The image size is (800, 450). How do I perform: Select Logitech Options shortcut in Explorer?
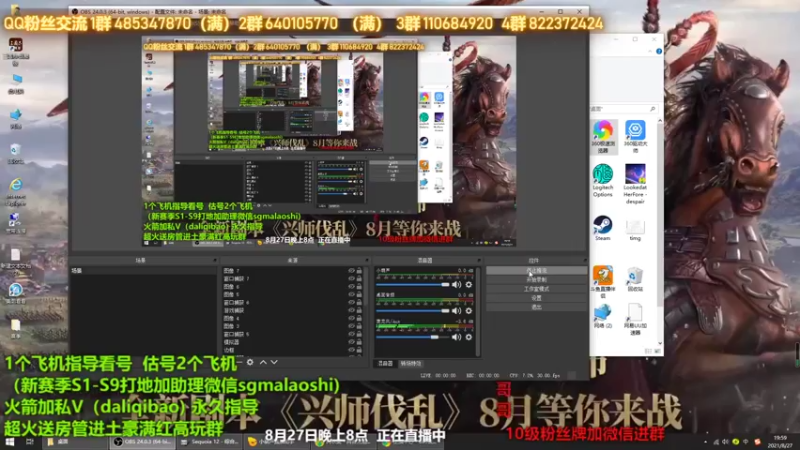603,181
